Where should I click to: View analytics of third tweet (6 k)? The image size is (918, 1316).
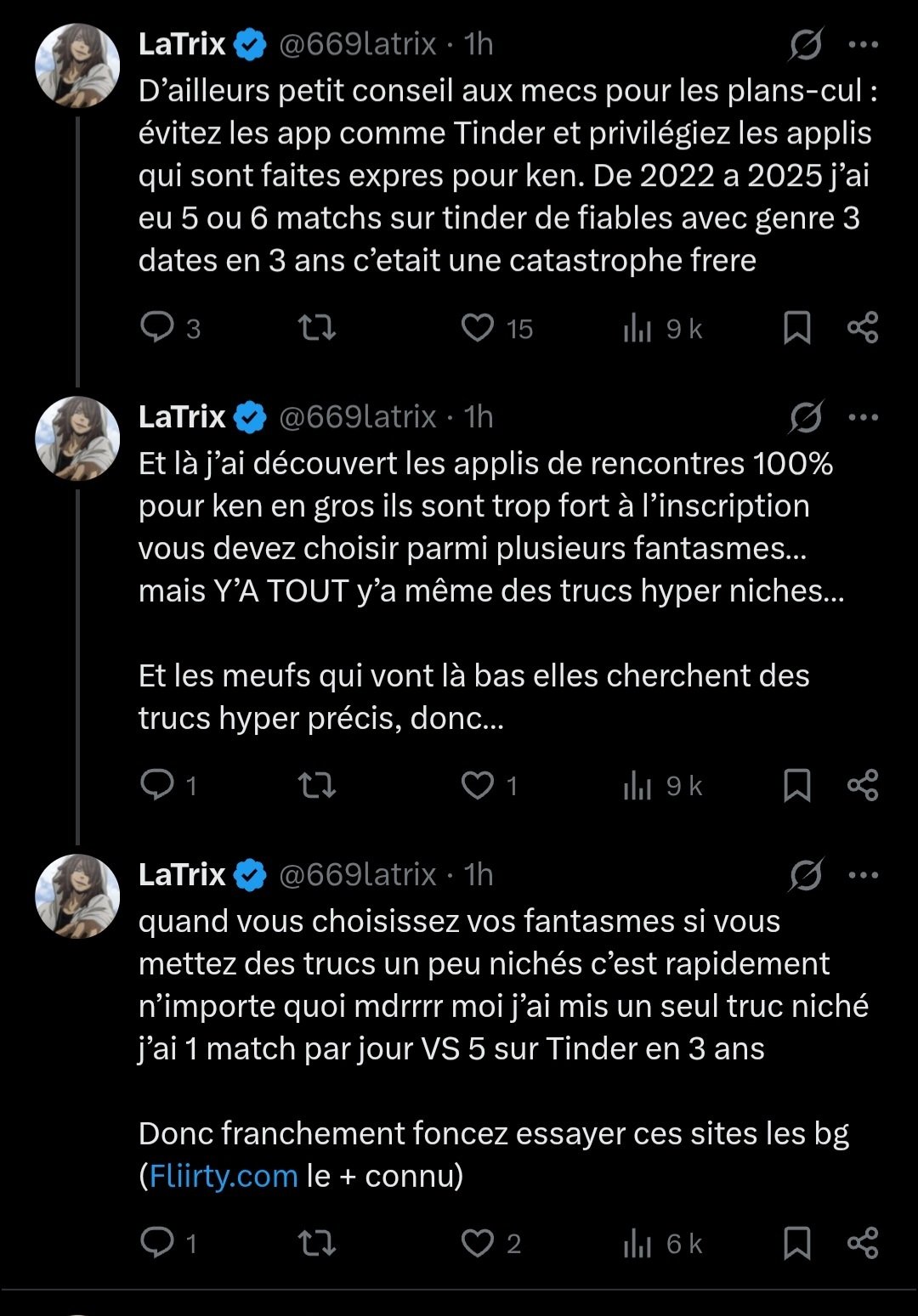pyautogui.click(x=637, y=1244)
